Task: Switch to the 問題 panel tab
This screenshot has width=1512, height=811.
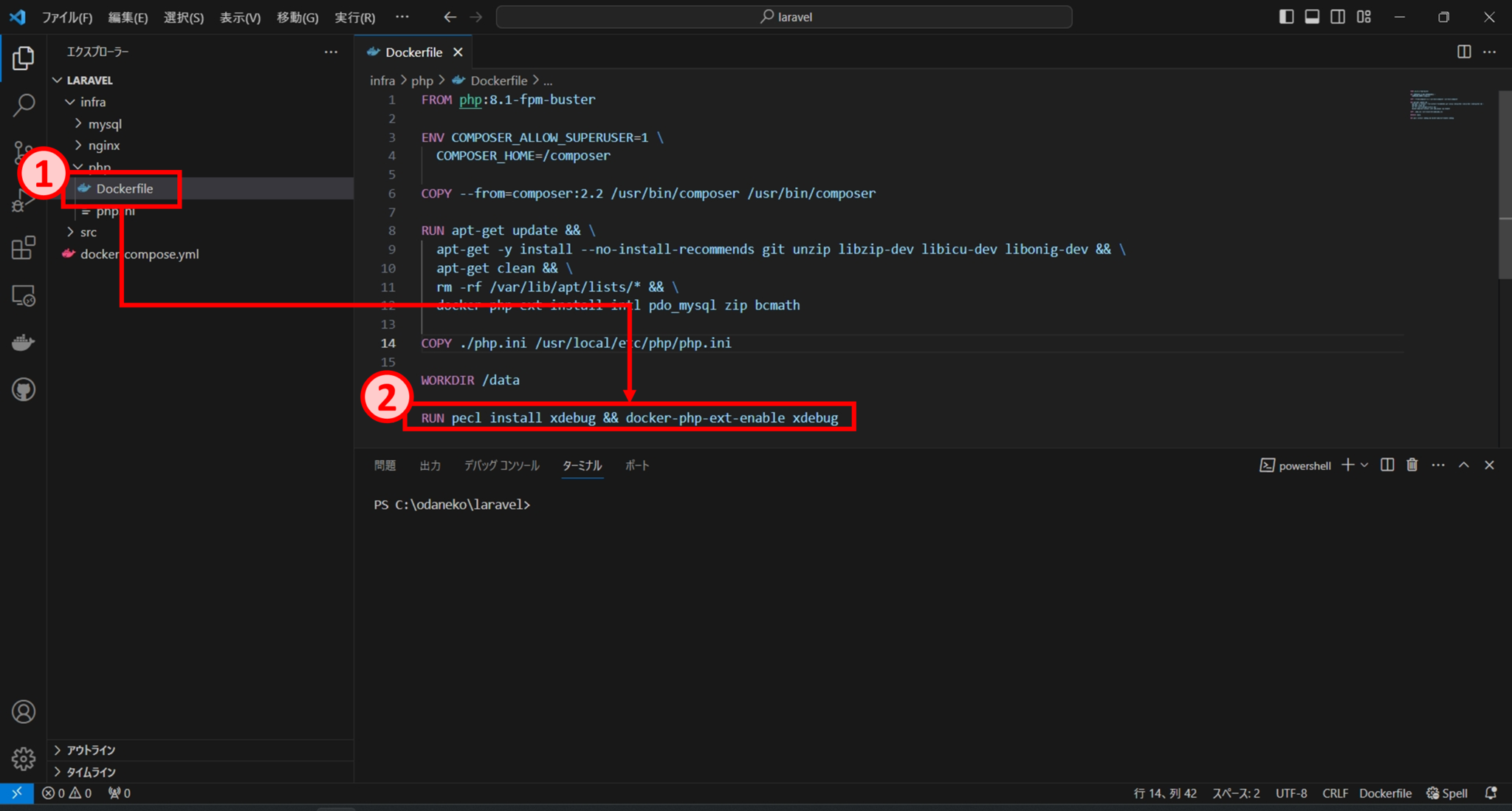Action: (384, 465)
